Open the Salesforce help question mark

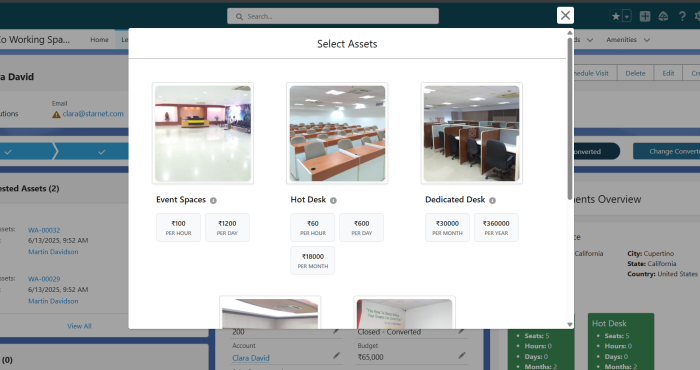click(x=682, y=17)
